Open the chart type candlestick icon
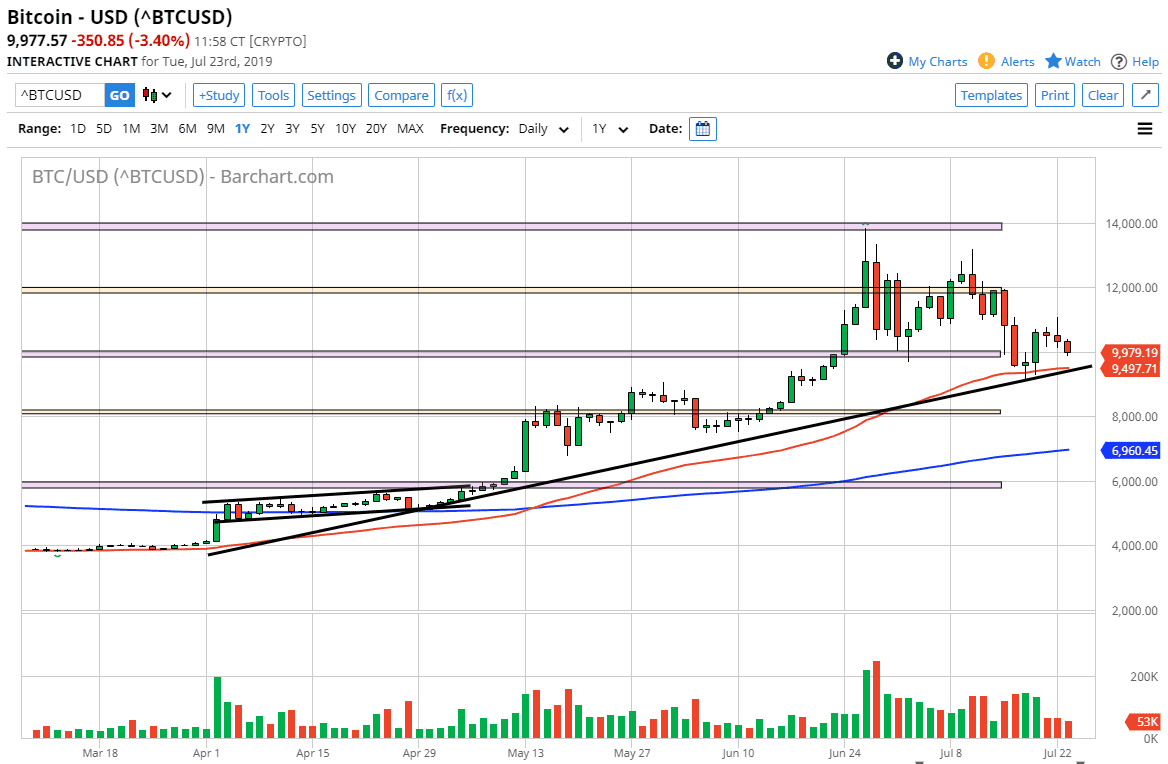 click(148, 95)
